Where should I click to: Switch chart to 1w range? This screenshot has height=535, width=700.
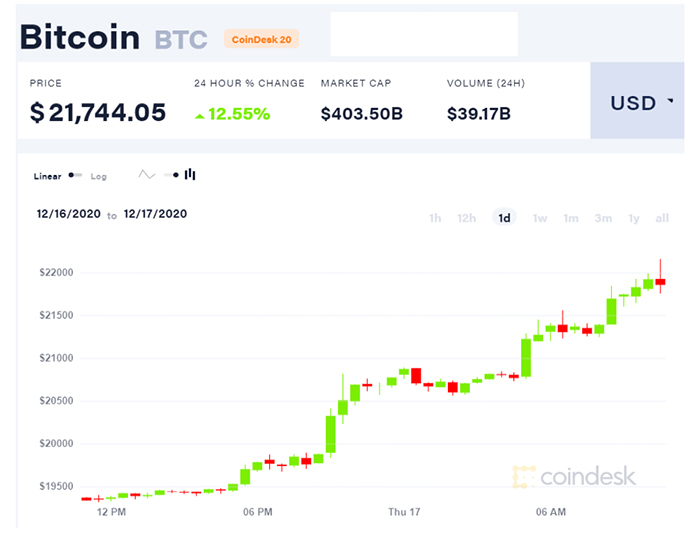coord(539,218)
